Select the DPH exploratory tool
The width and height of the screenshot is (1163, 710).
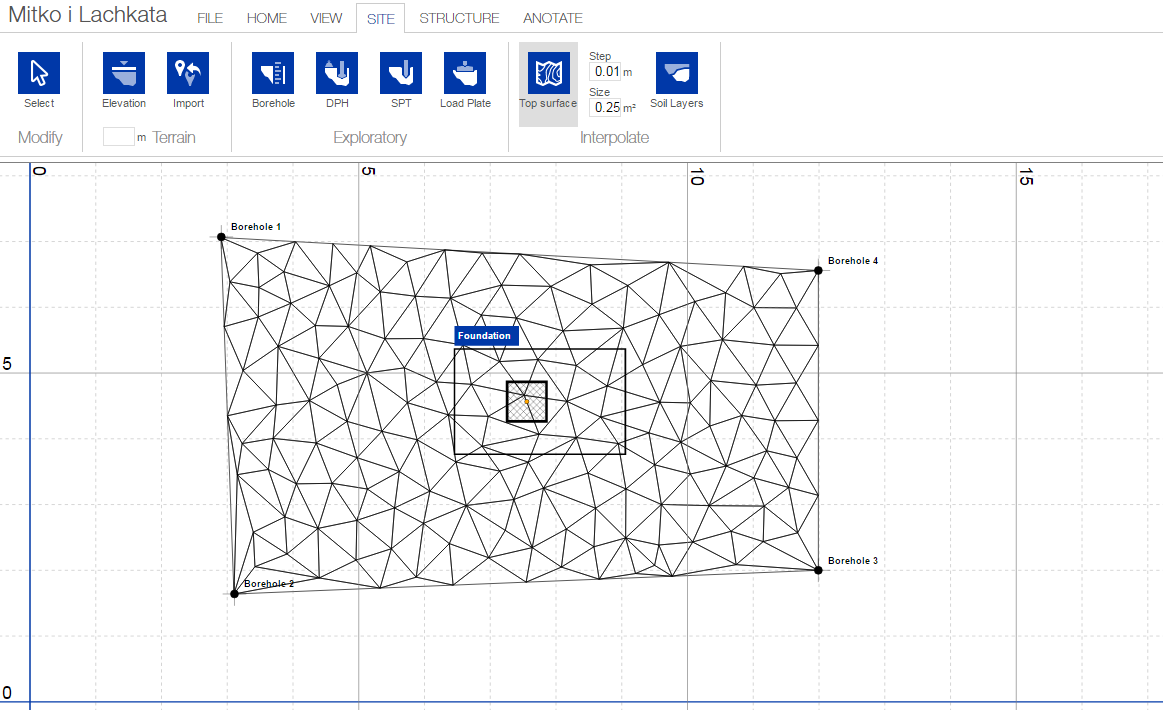pyautogui.click(x=337, y=73)
